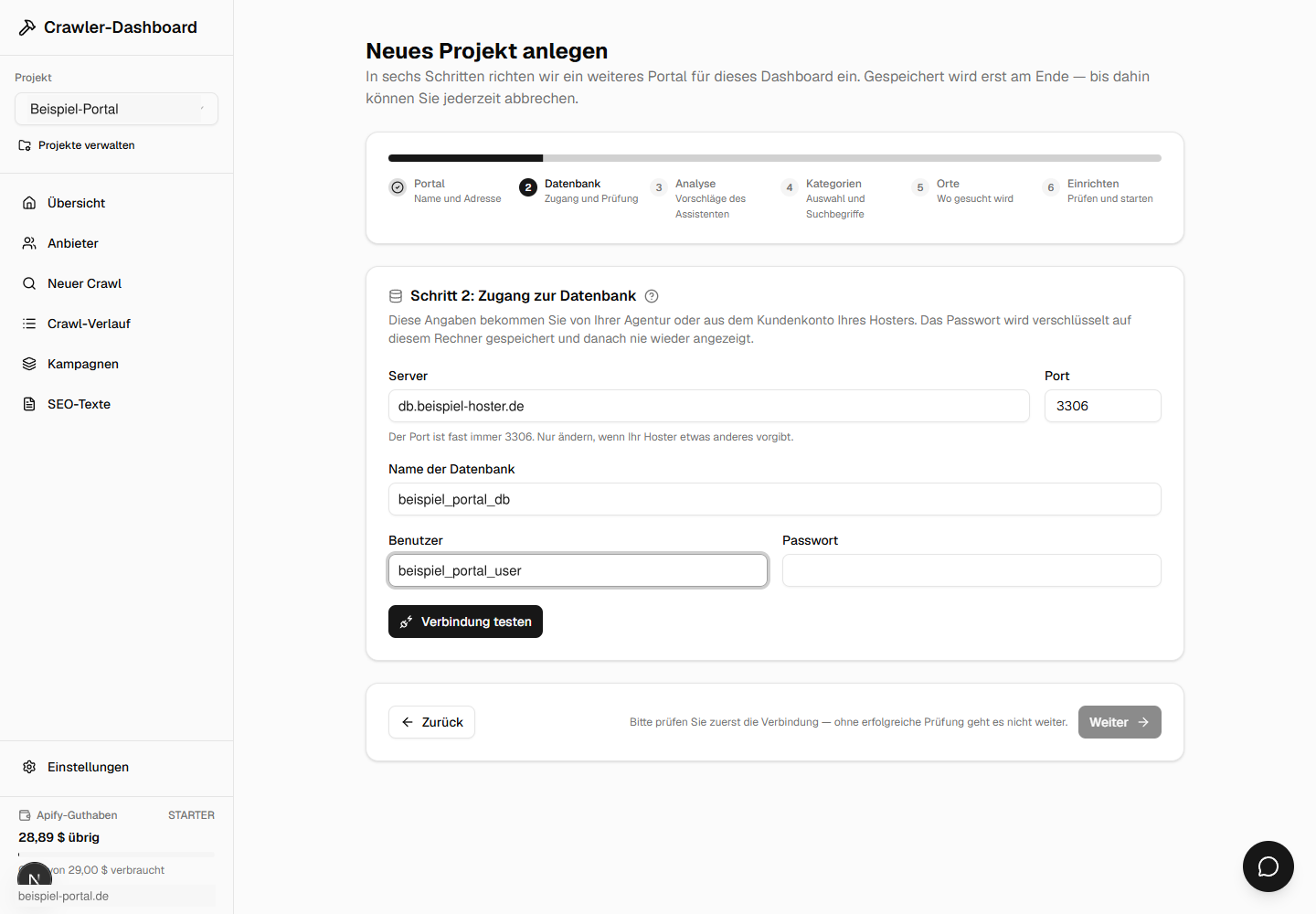Viewport: 1316px width, 914px height.
Task: Click the Neuer Crawl search icon
Action: click(x=29, y=283)
